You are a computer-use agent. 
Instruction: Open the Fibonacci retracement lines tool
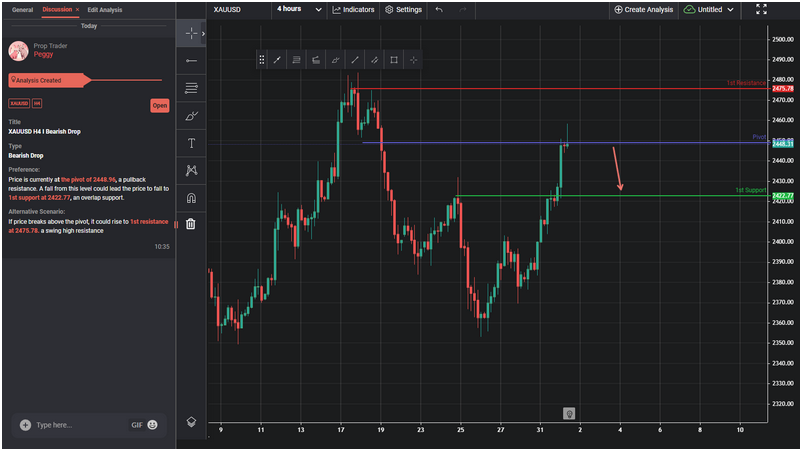point(191,88)
